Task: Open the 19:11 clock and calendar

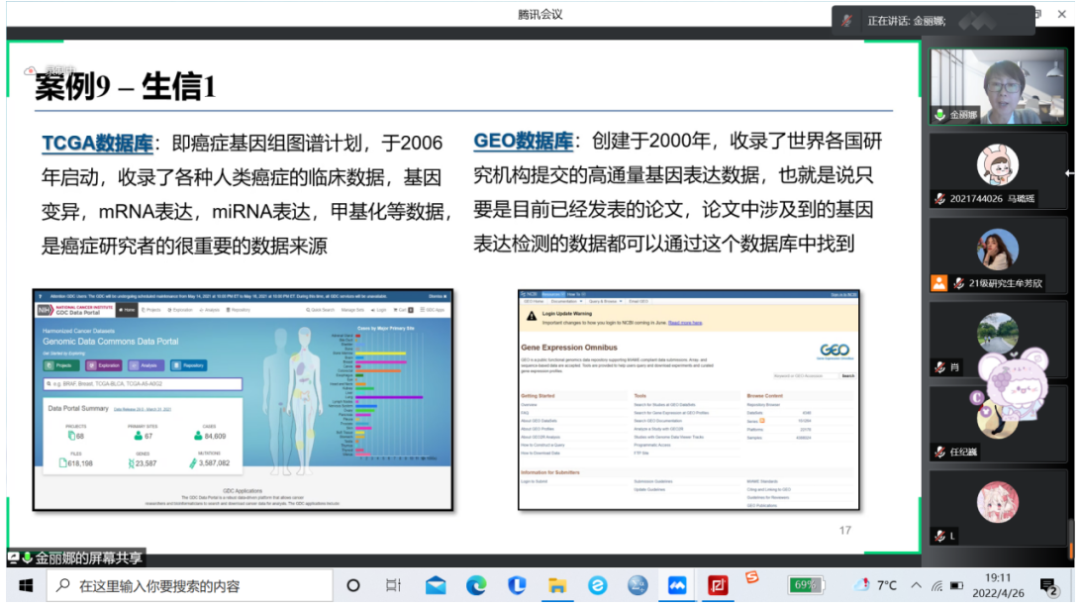Action: [998, 585]
